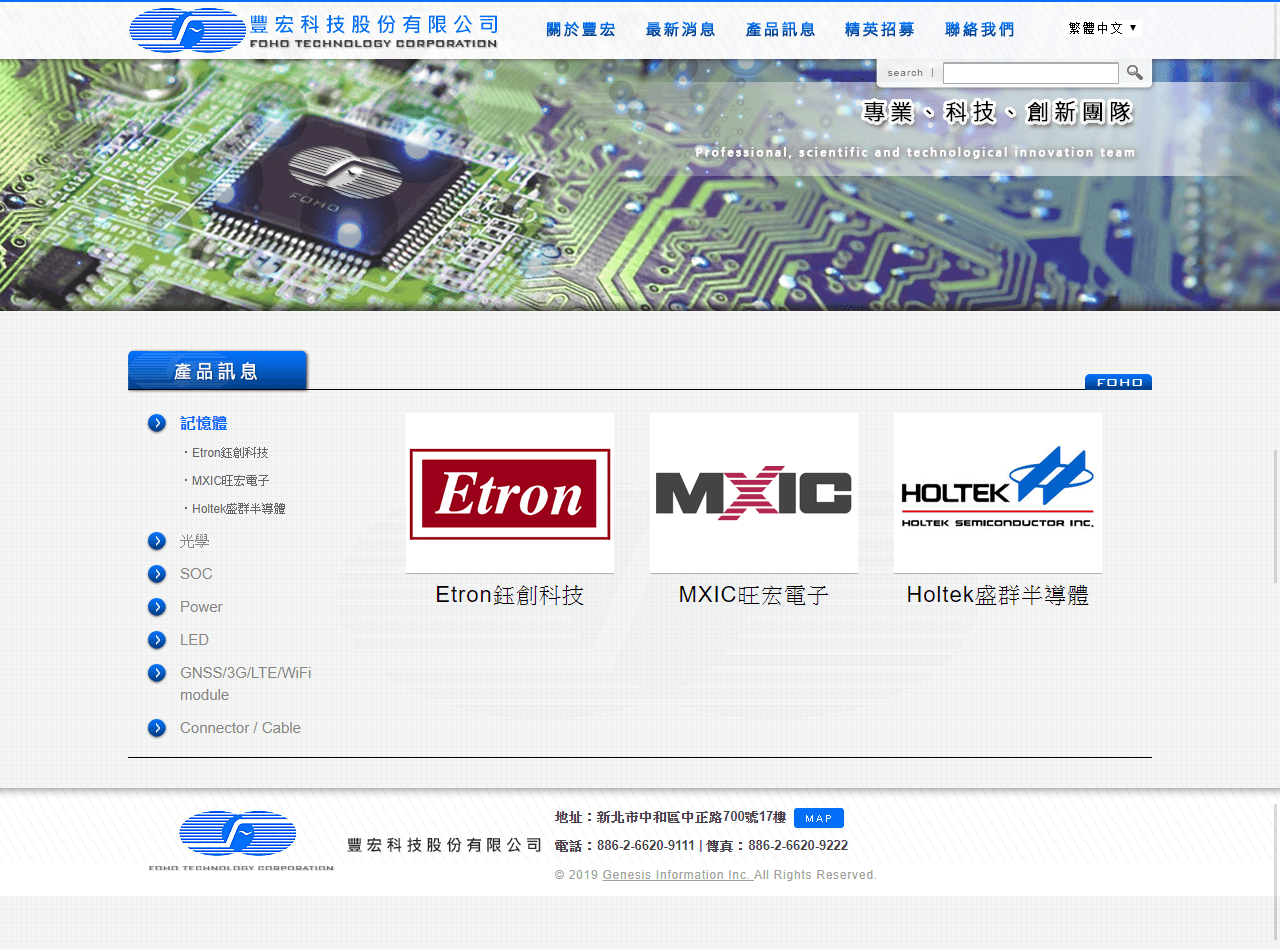Image resolution: width=1280 pixels, height=949 pixels.
Task: Click the Holtek logo thumbnail
Action: coord(998,493)
